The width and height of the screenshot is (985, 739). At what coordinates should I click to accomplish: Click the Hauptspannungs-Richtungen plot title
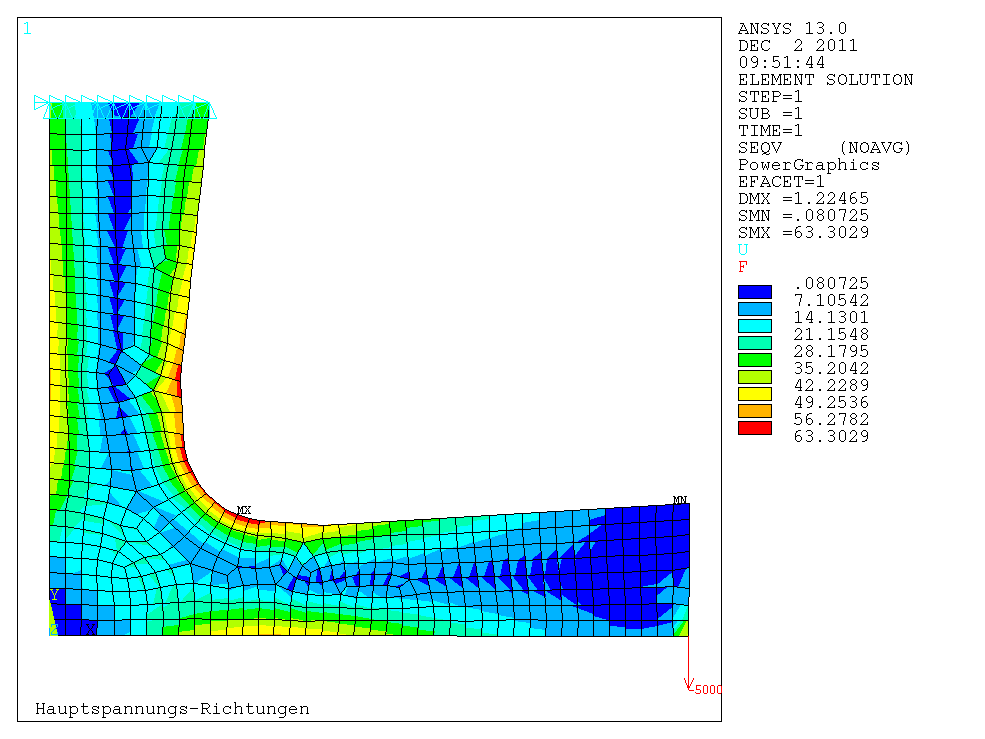(x=172, y=709)
